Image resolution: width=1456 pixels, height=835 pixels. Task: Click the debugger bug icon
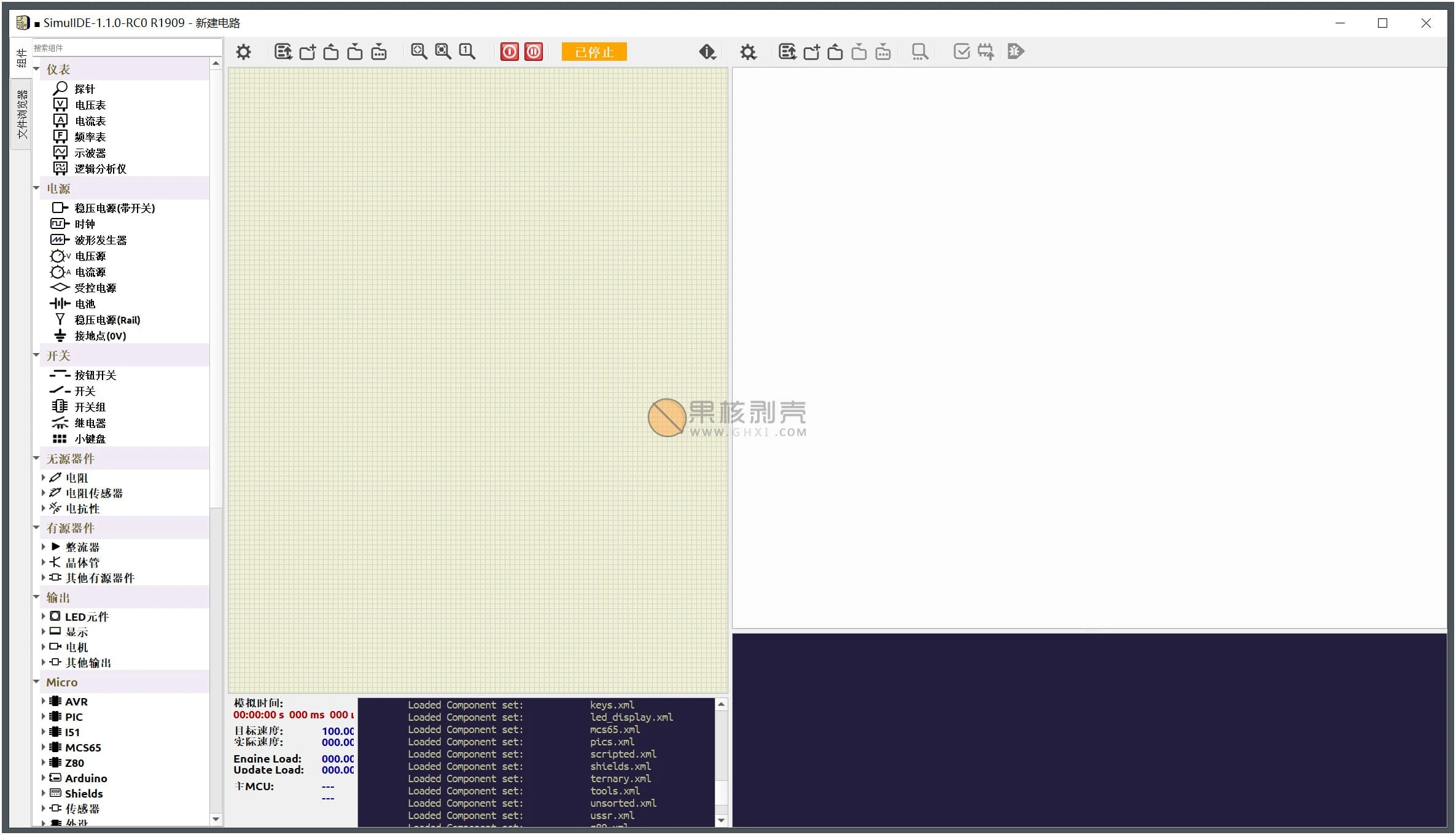pos(1016,52)
